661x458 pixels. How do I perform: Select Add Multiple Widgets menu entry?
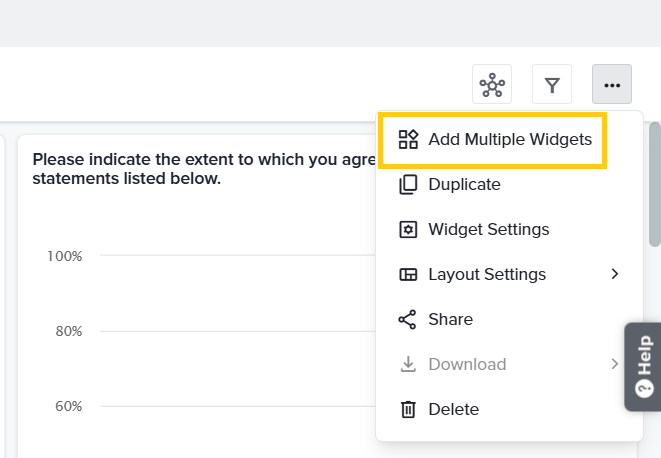pyautogui.click(x=509, y=139)
